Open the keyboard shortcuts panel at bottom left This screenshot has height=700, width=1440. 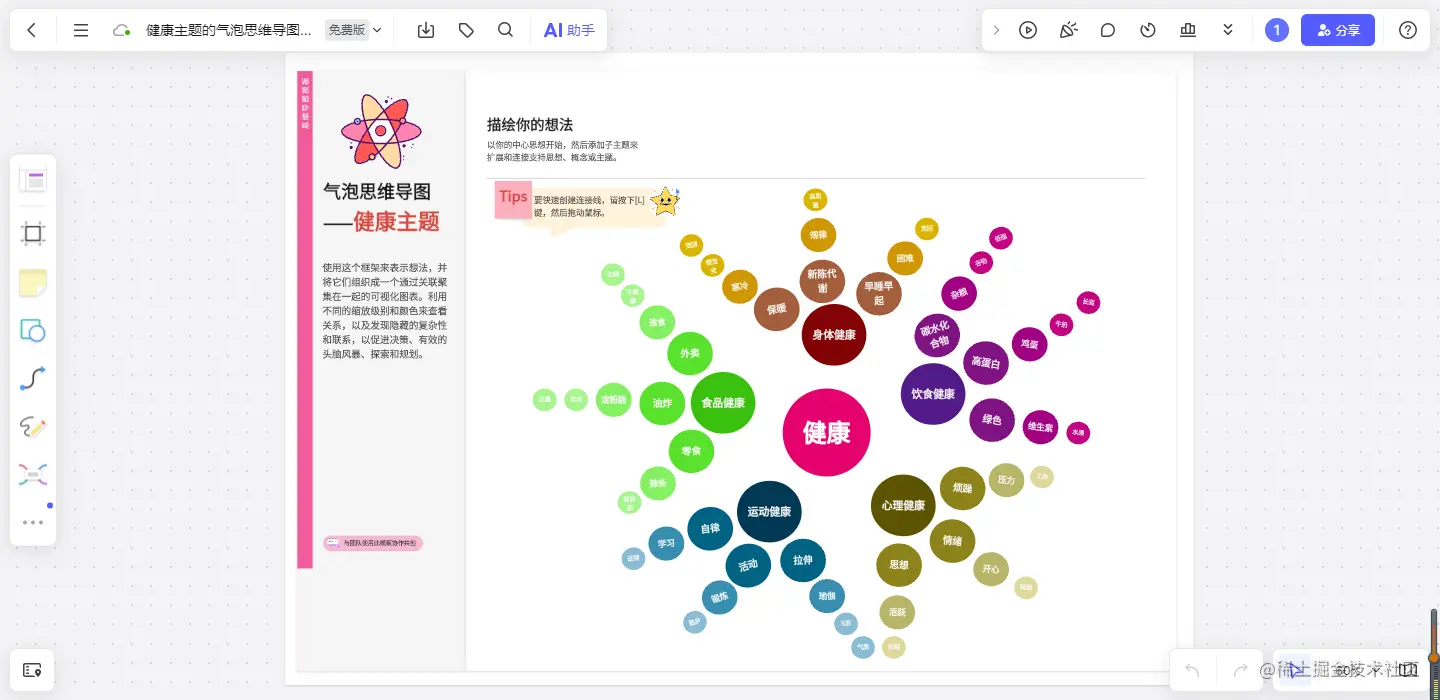(33, 670)
